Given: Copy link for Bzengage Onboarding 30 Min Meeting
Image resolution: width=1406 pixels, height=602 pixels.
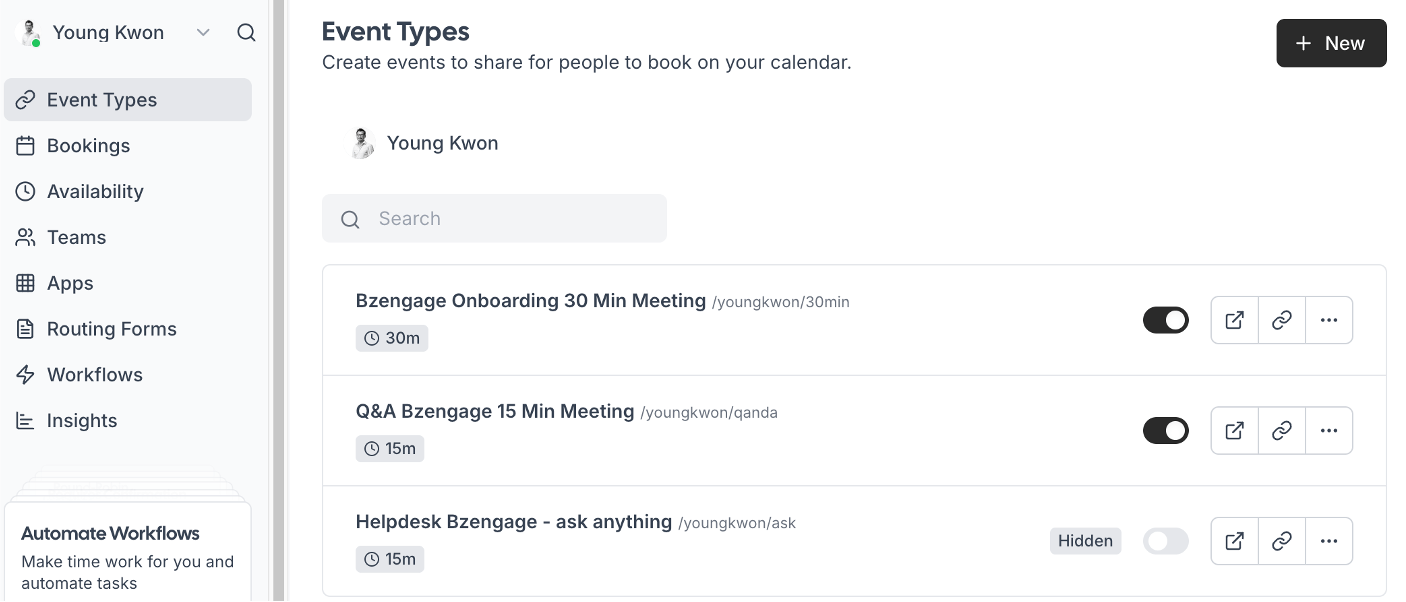Looking at the screenshot, I should 1282,320.
